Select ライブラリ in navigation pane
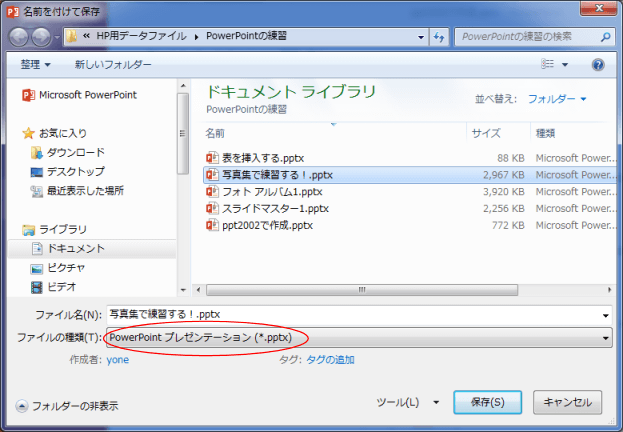 [54, 229]
